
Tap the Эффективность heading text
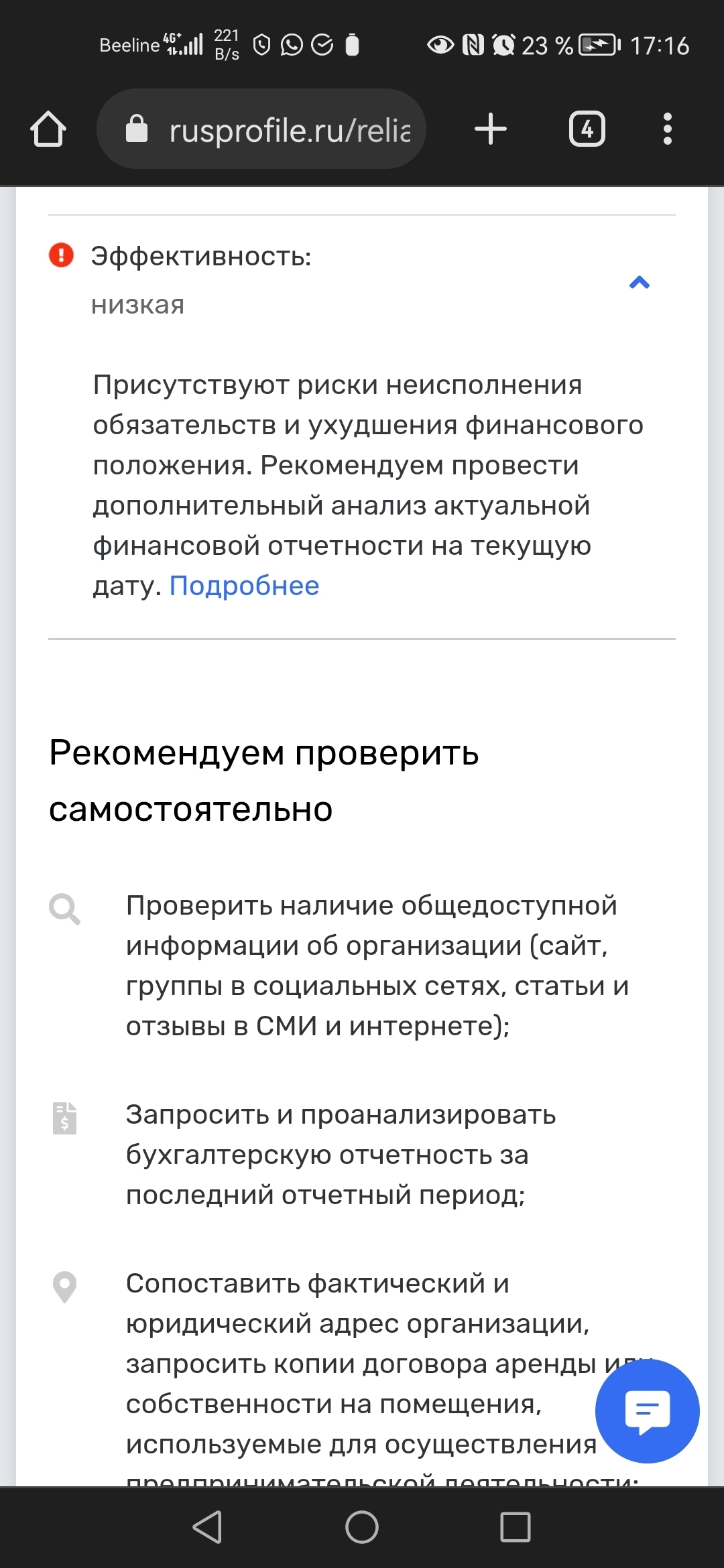pyautogui.click(x=201, y=256)
